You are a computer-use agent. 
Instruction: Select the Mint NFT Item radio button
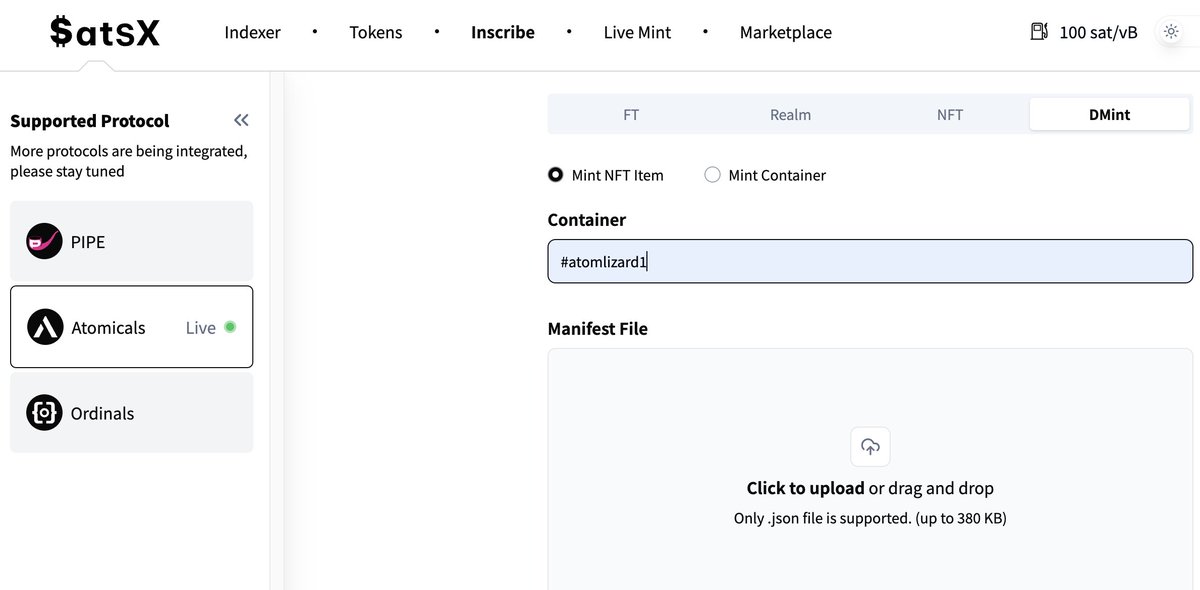click(556, 175)
